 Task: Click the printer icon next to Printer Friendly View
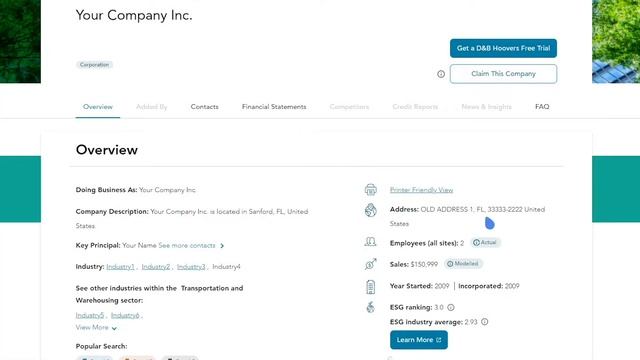point(371,190)
